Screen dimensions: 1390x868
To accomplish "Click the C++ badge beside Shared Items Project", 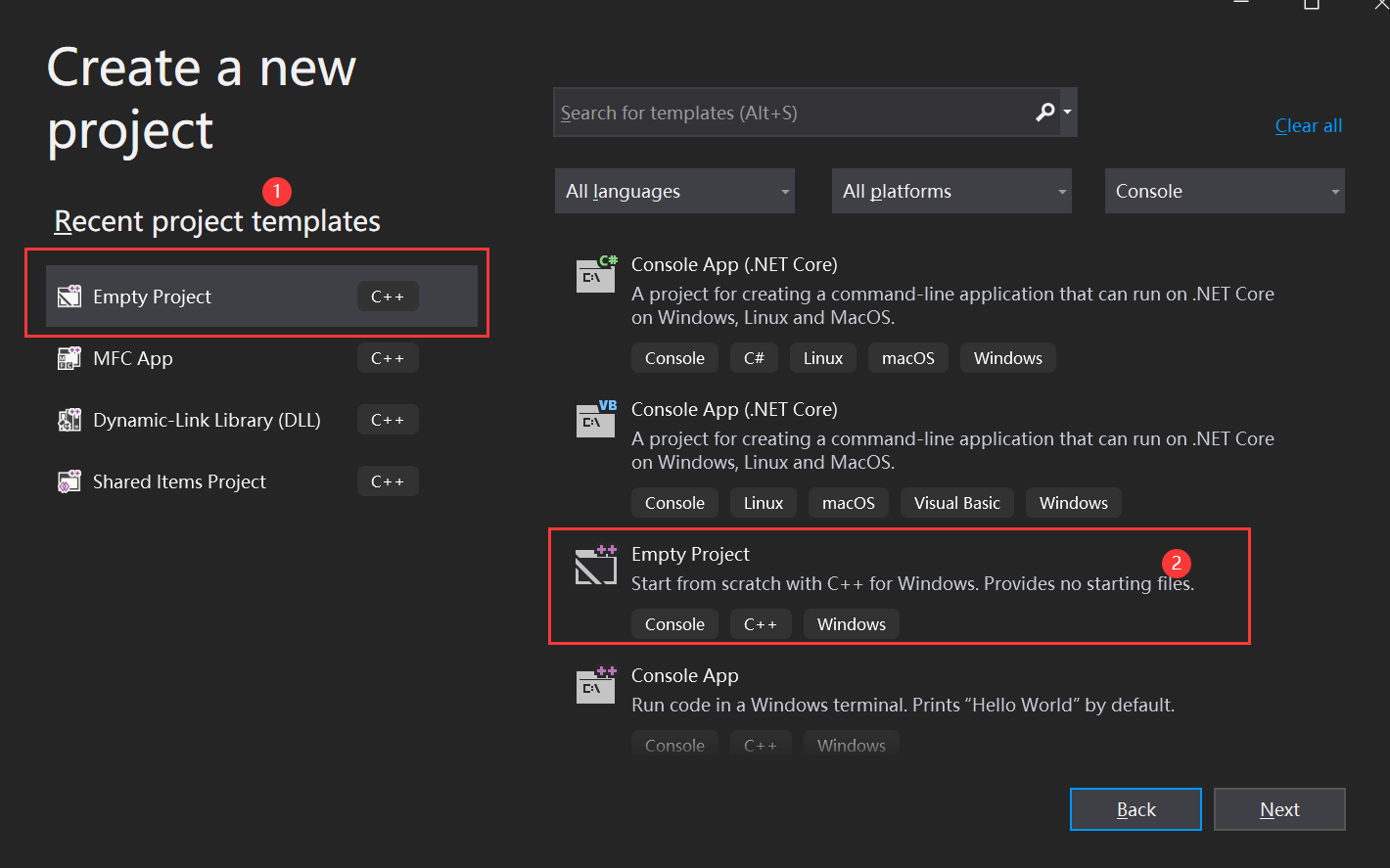I will (x=388, y=481).
